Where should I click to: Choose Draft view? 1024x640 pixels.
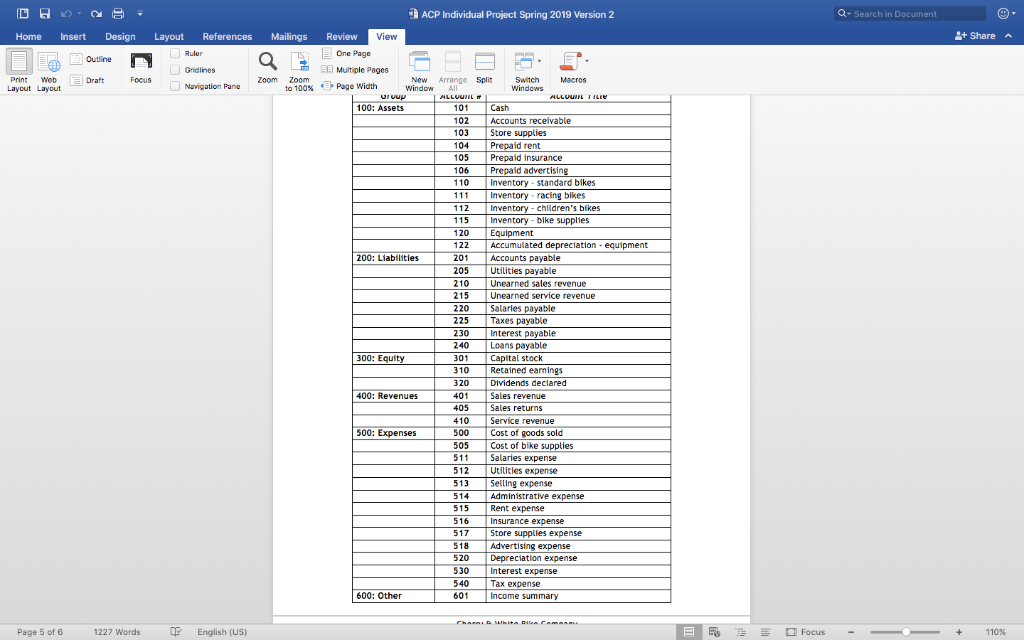88,80
